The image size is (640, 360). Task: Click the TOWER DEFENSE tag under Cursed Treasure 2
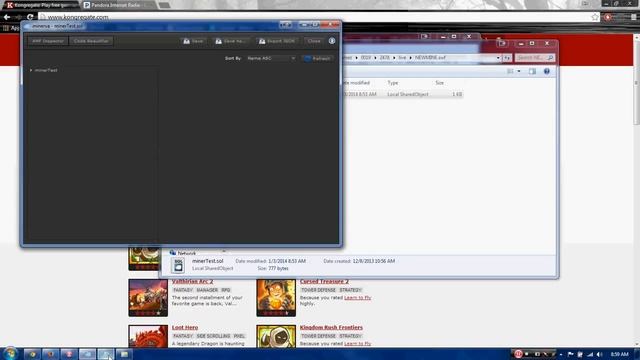tap(318, 290)
